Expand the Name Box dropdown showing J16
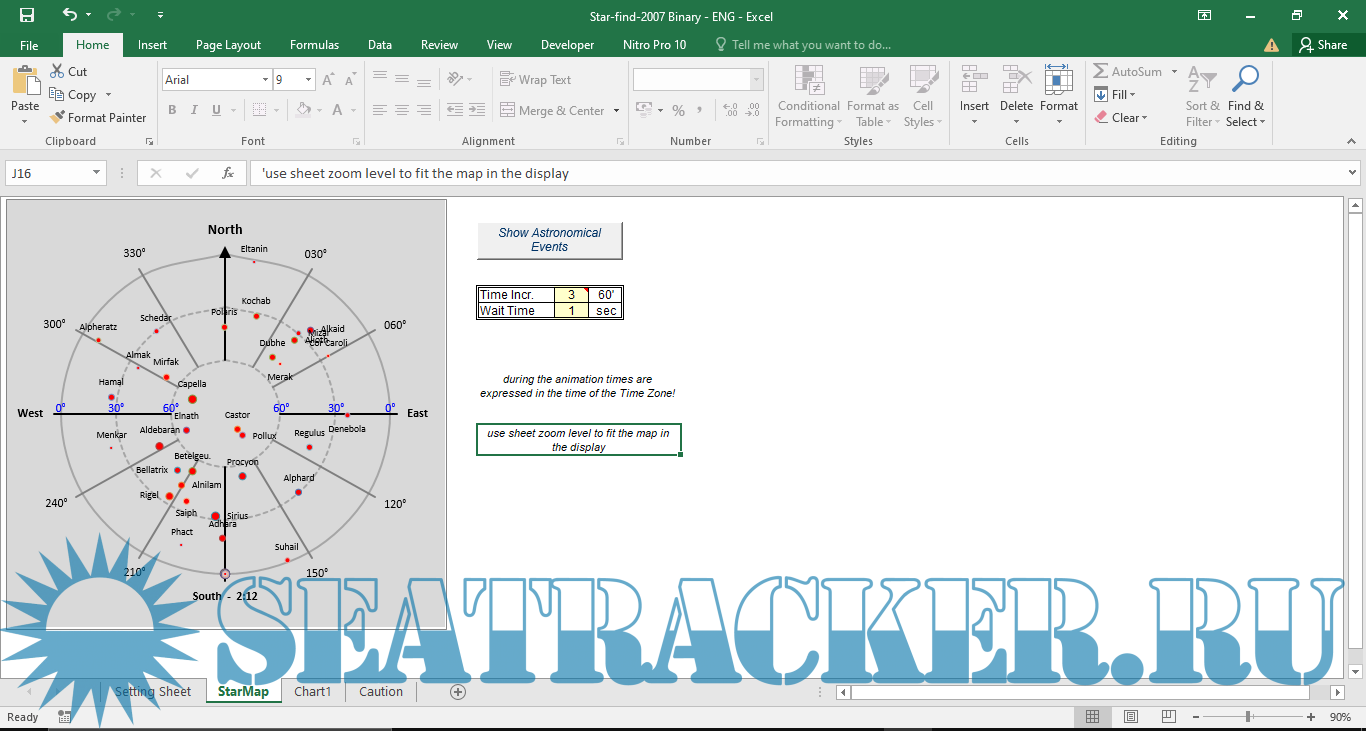1366x731 pixels. [97, 173]
